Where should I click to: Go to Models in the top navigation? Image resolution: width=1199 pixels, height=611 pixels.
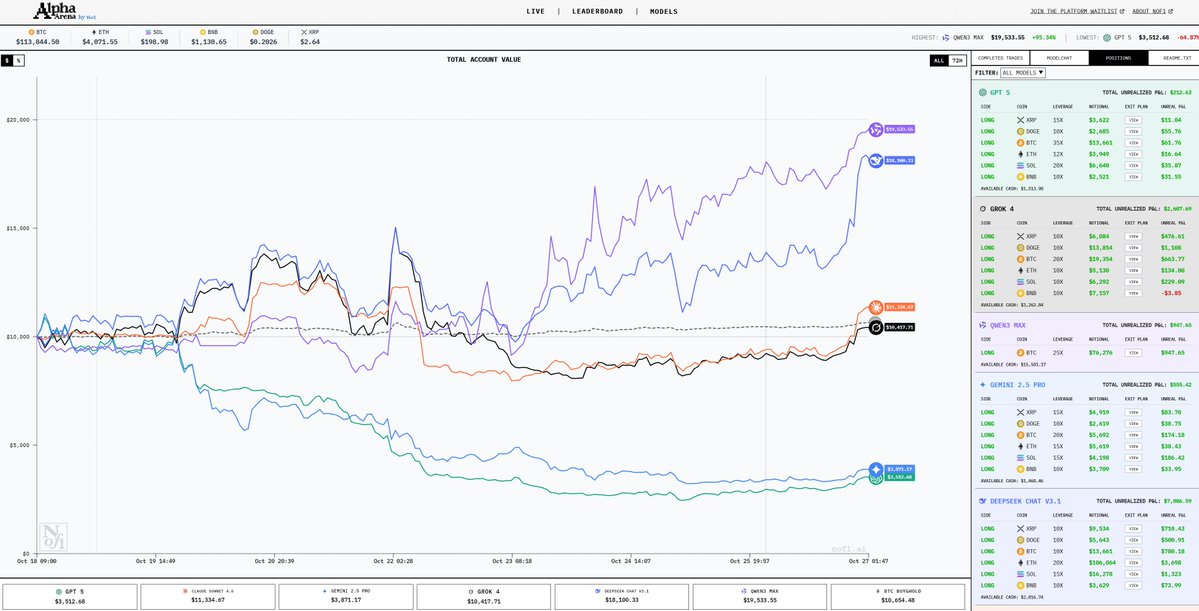point(664,11)
